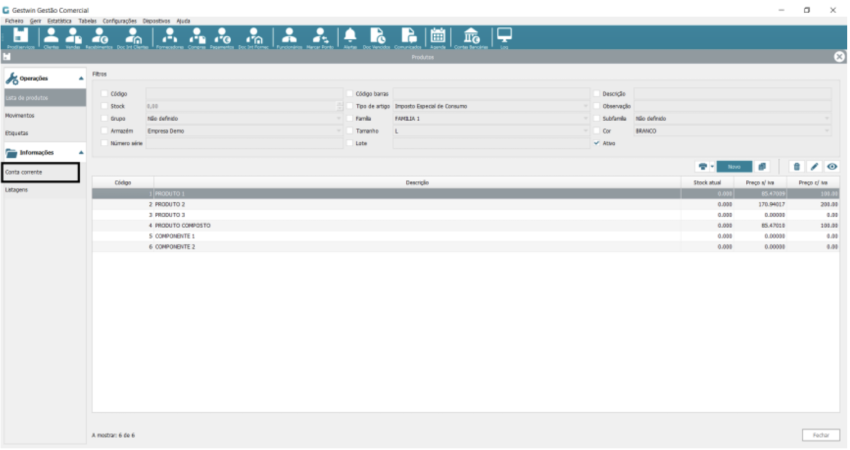Viewport: 850px width, 450px height.
Task: Check the Armazém filter checkbox
Action: [x=104, y=131]
